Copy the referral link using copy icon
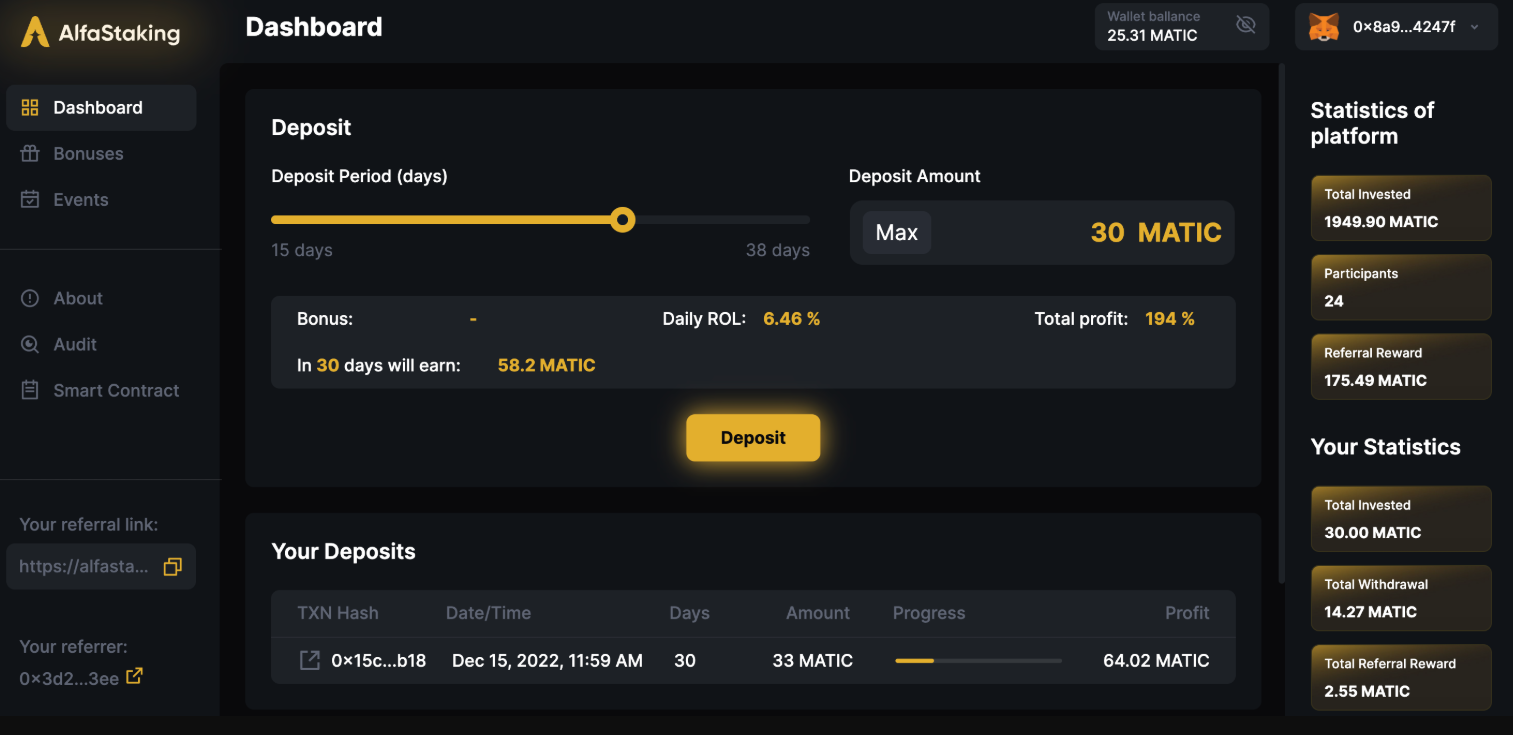This screenshot has width=1513, height=735. click(x=172, y=567)
